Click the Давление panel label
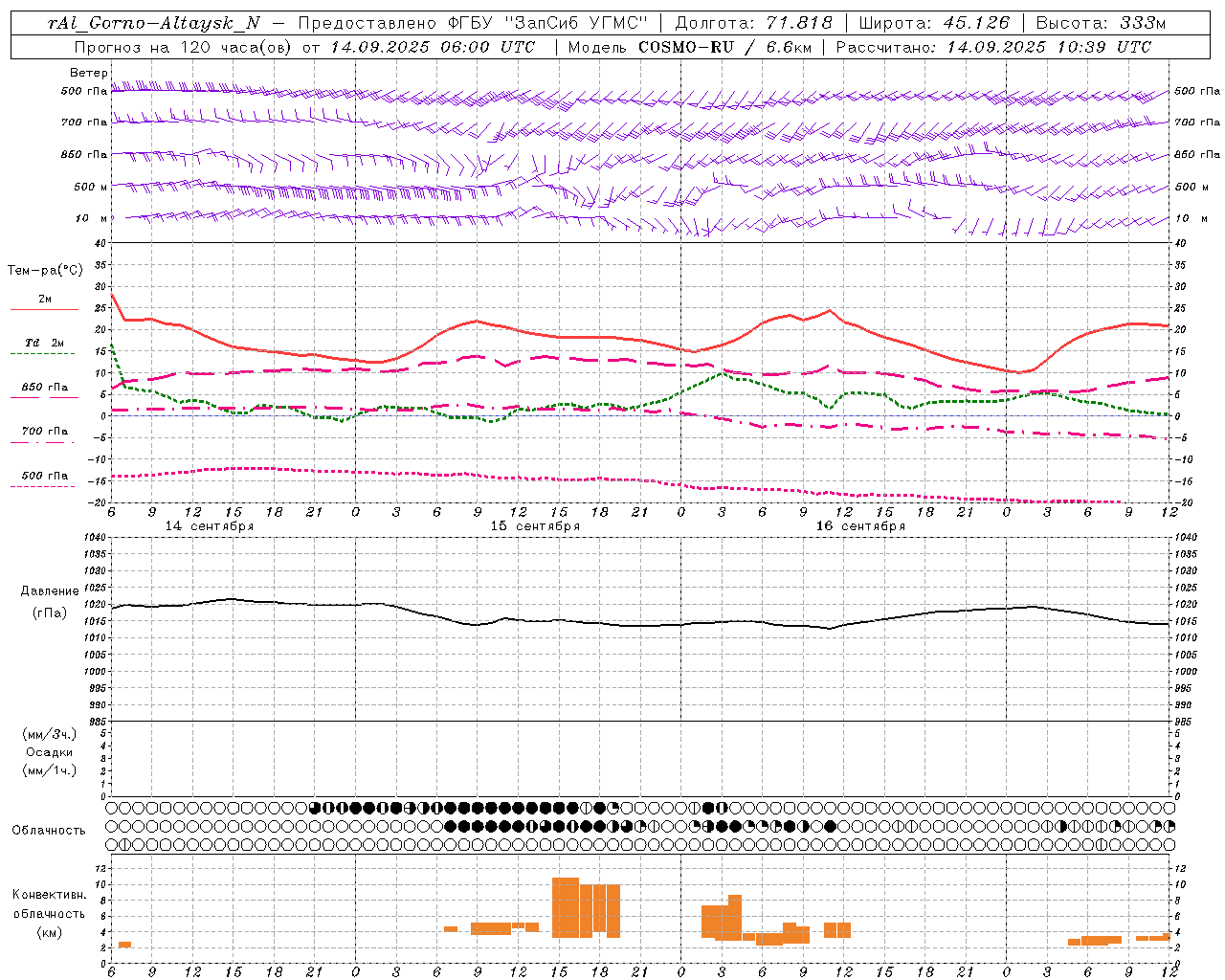Screen dimensions: 1225x980 pyautogui.click(x=49, y=591)
